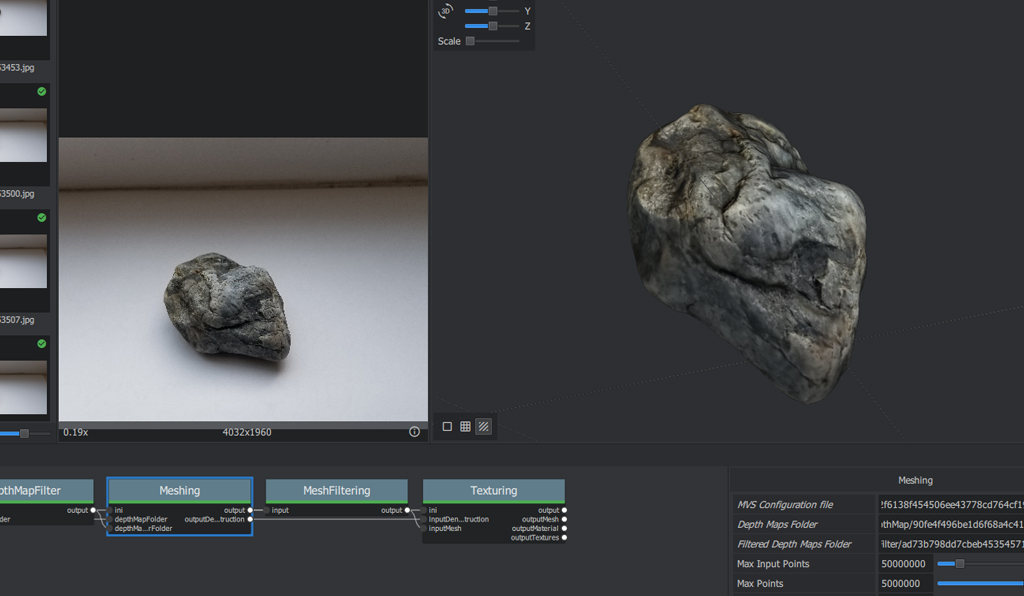This screenshot has width=1024, height=596.
Task: Click Max Input Points slider handle
Action: click(959, 564)
